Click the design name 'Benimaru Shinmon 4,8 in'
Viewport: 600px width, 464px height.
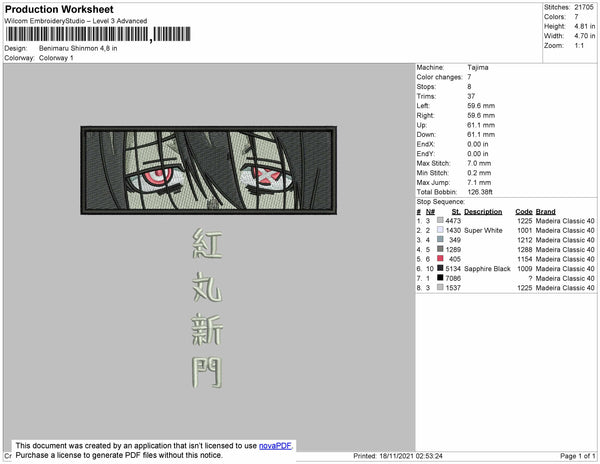78,49
